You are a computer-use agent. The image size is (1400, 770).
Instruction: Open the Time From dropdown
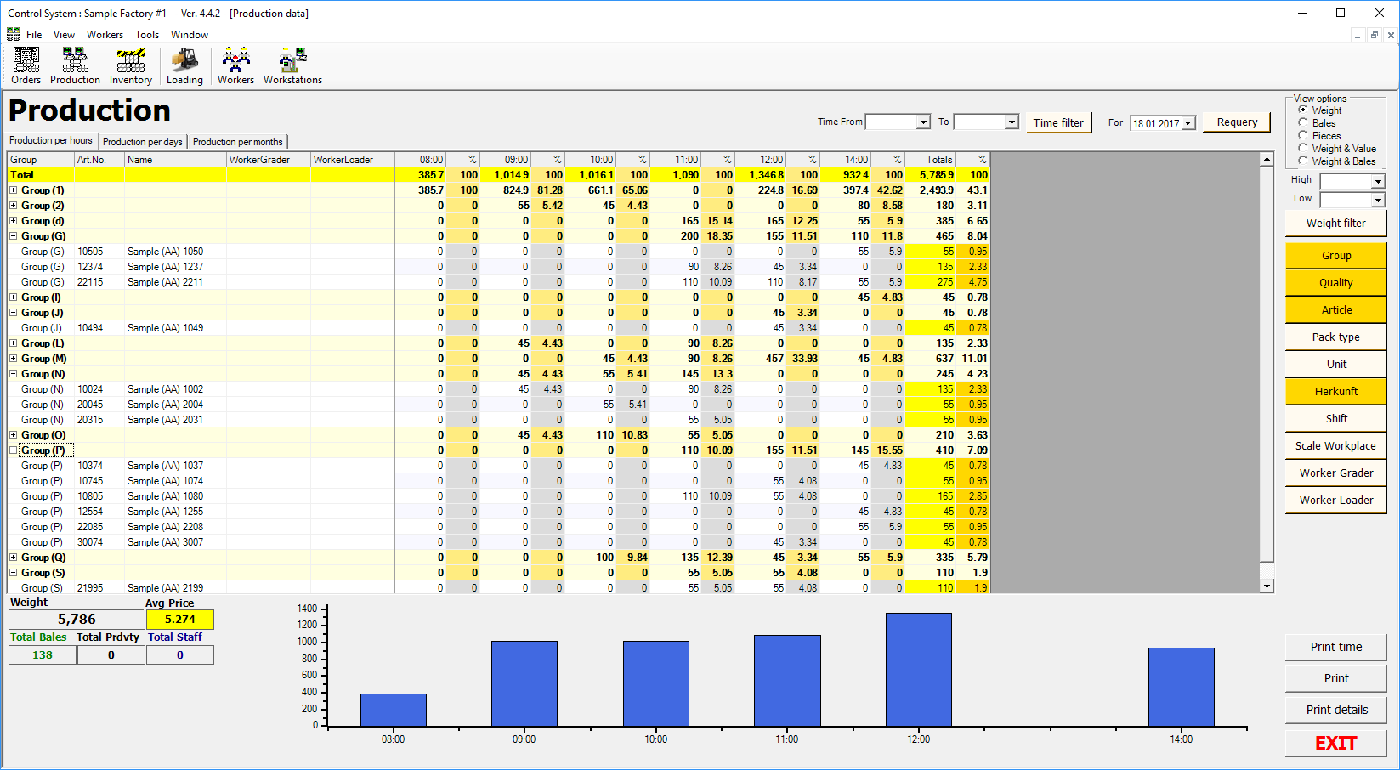[x=922, y=122]
